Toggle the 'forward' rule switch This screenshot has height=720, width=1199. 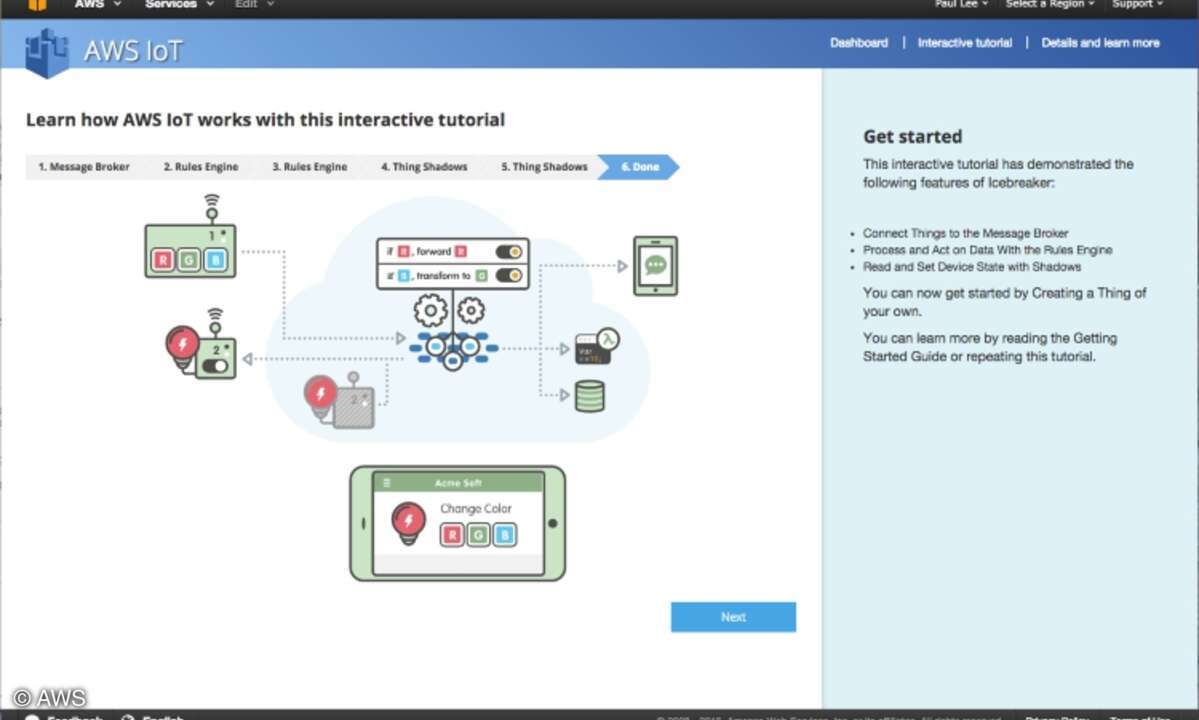tap(509, 251)
